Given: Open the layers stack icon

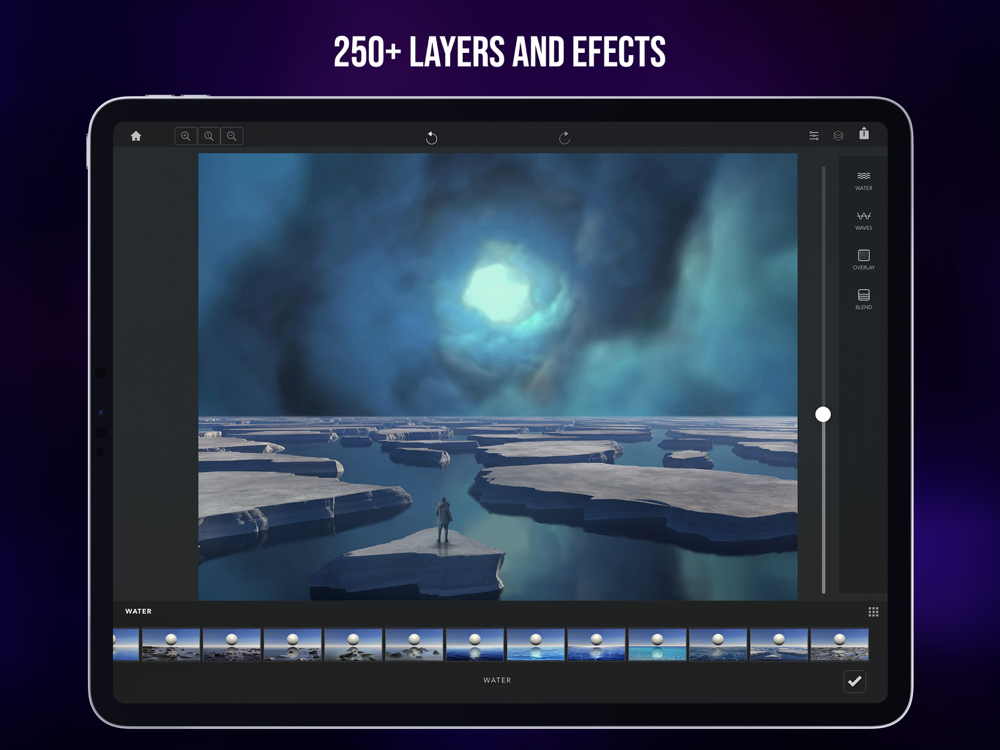Looking at the screenshot, I should [838, 136].
